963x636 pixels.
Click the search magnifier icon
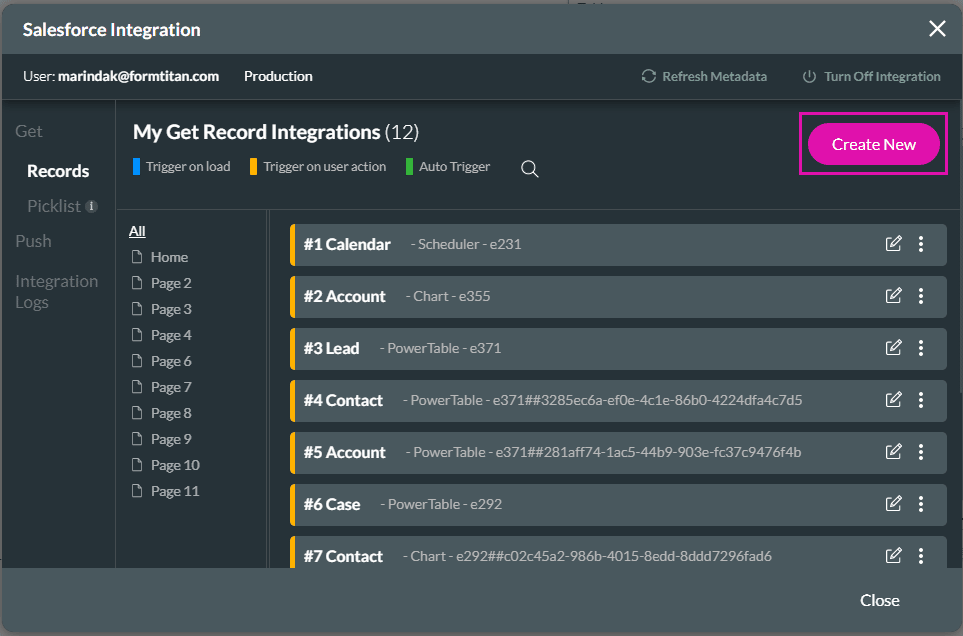529,169
